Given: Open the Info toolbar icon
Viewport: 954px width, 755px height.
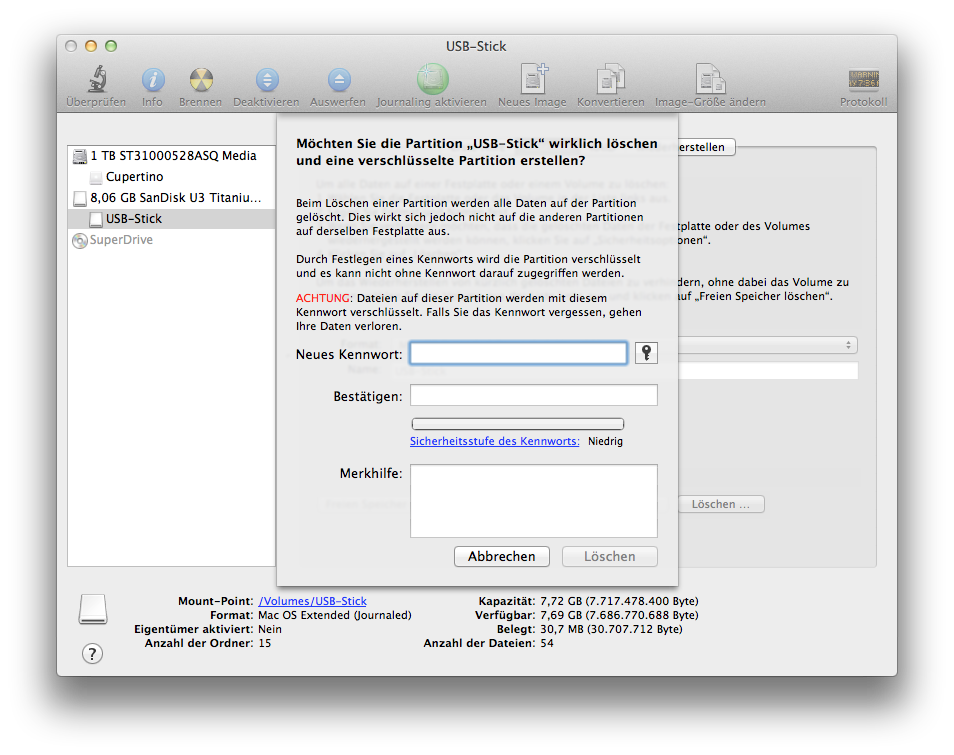Looking at the screenshot, I should coord(153,80).
